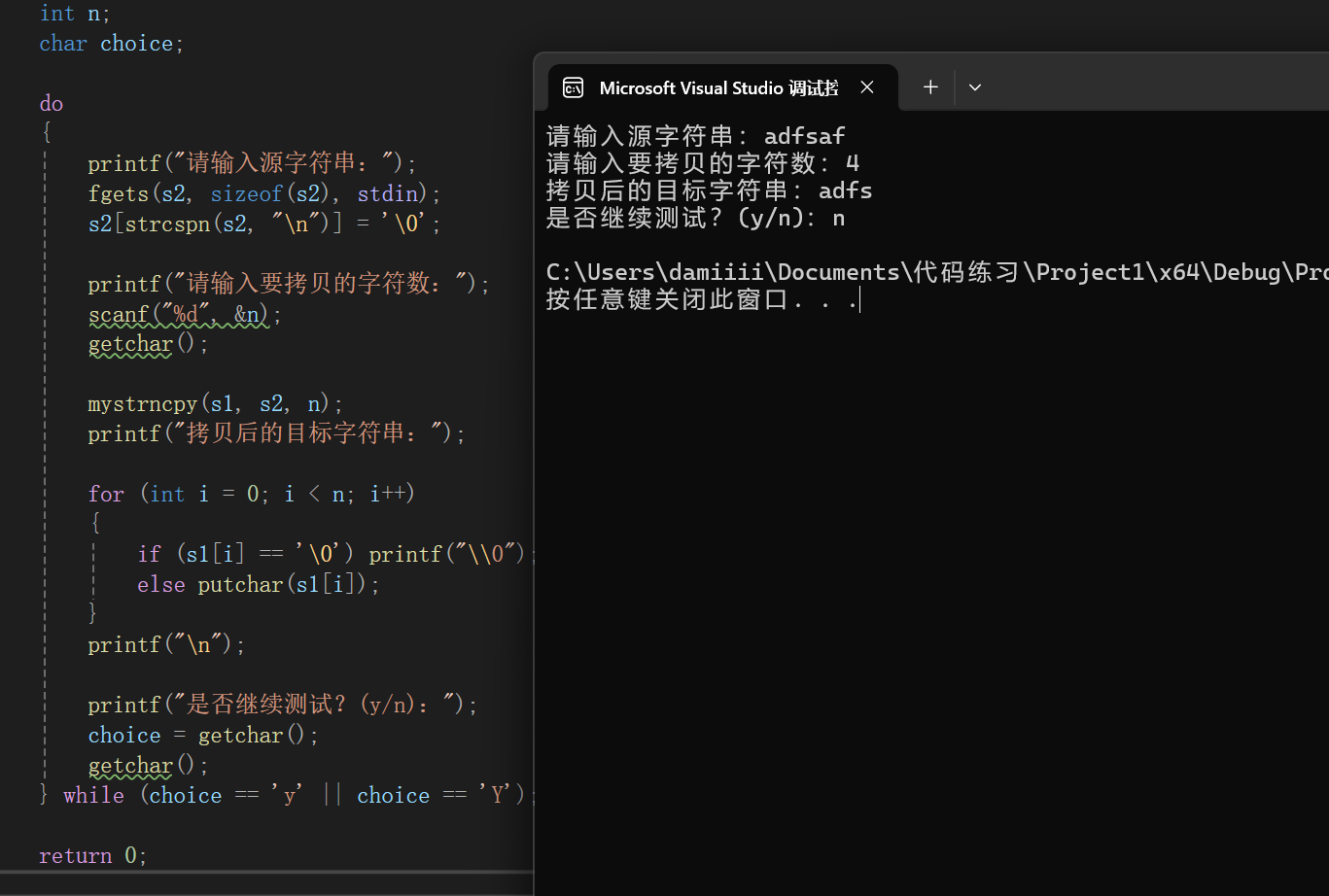
Task: Click the do keyword in the editor
Action: [51, 103]
